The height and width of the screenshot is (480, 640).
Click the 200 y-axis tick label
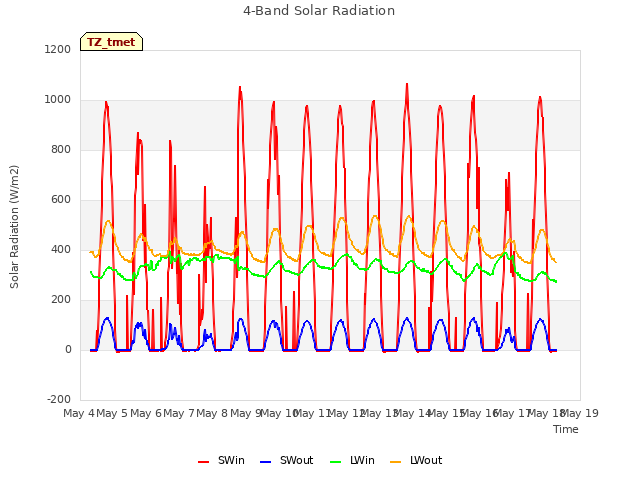61,300
